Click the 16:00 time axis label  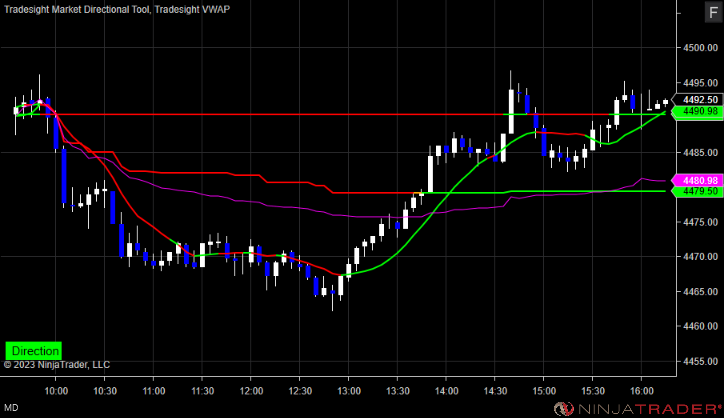[642, 391]
